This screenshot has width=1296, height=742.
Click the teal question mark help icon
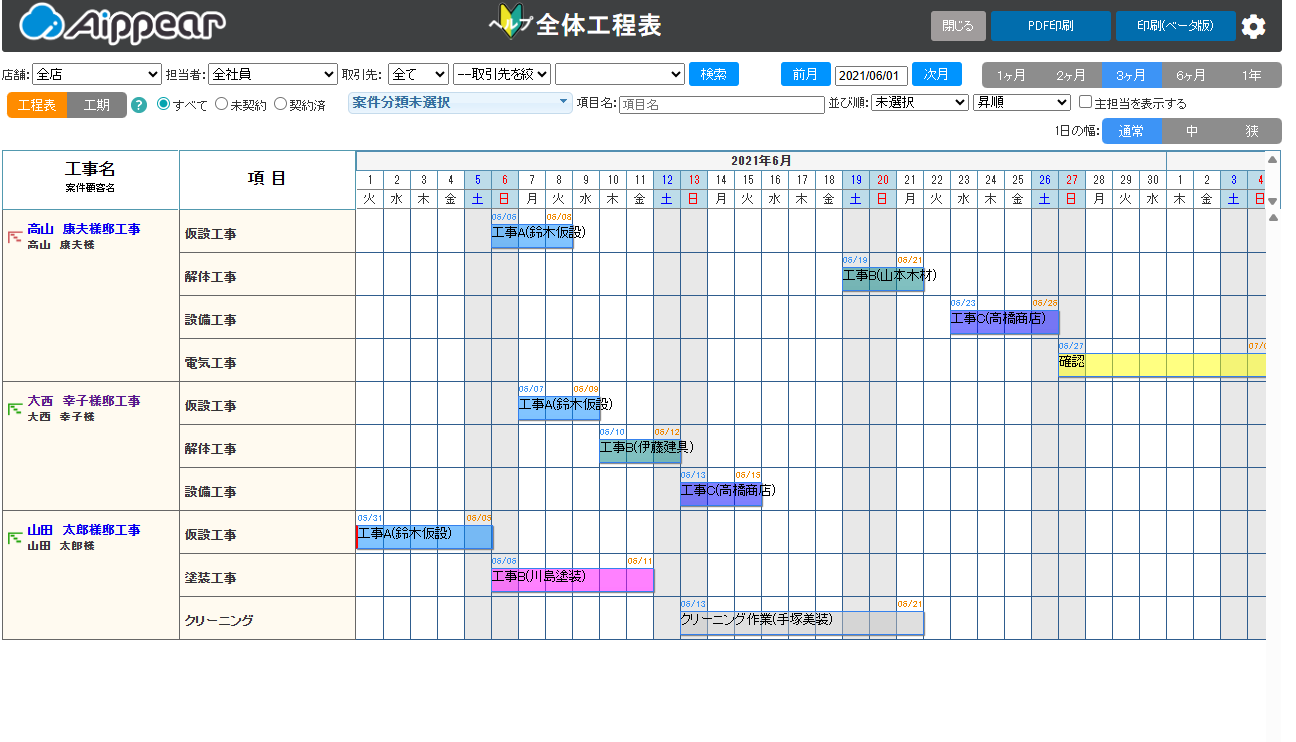(x=139, y=105)
